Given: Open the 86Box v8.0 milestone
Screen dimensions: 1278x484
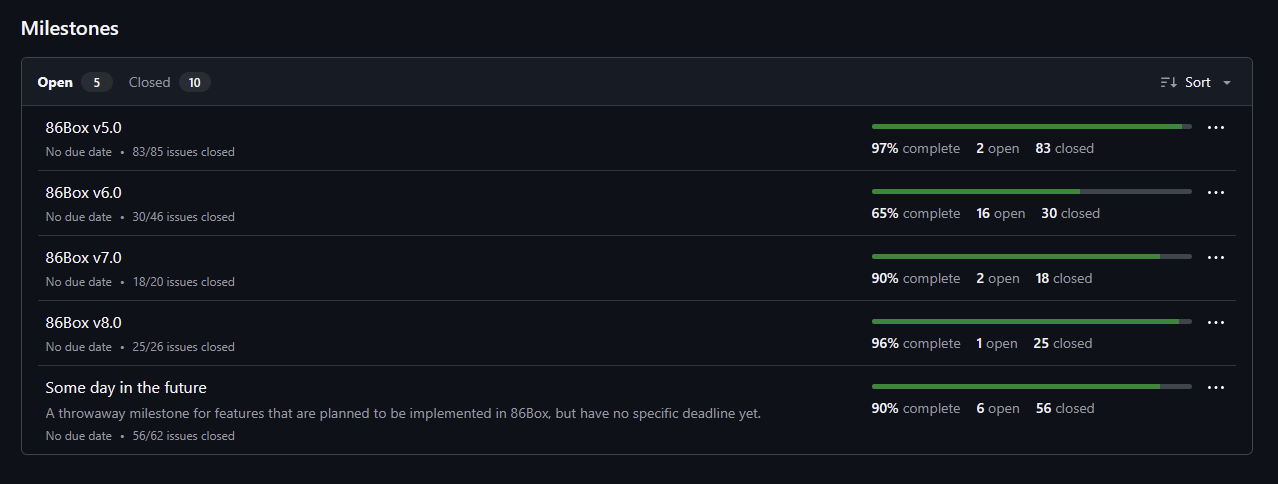Looking at the screenshot, I should pos(83,323).
